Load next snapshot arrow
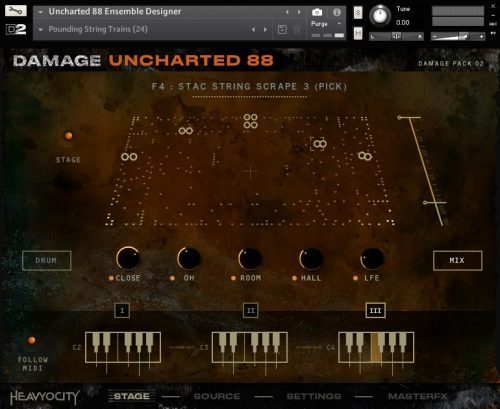Screen dimensions: 500x409 pyautogui.click(x=265, y=30)
